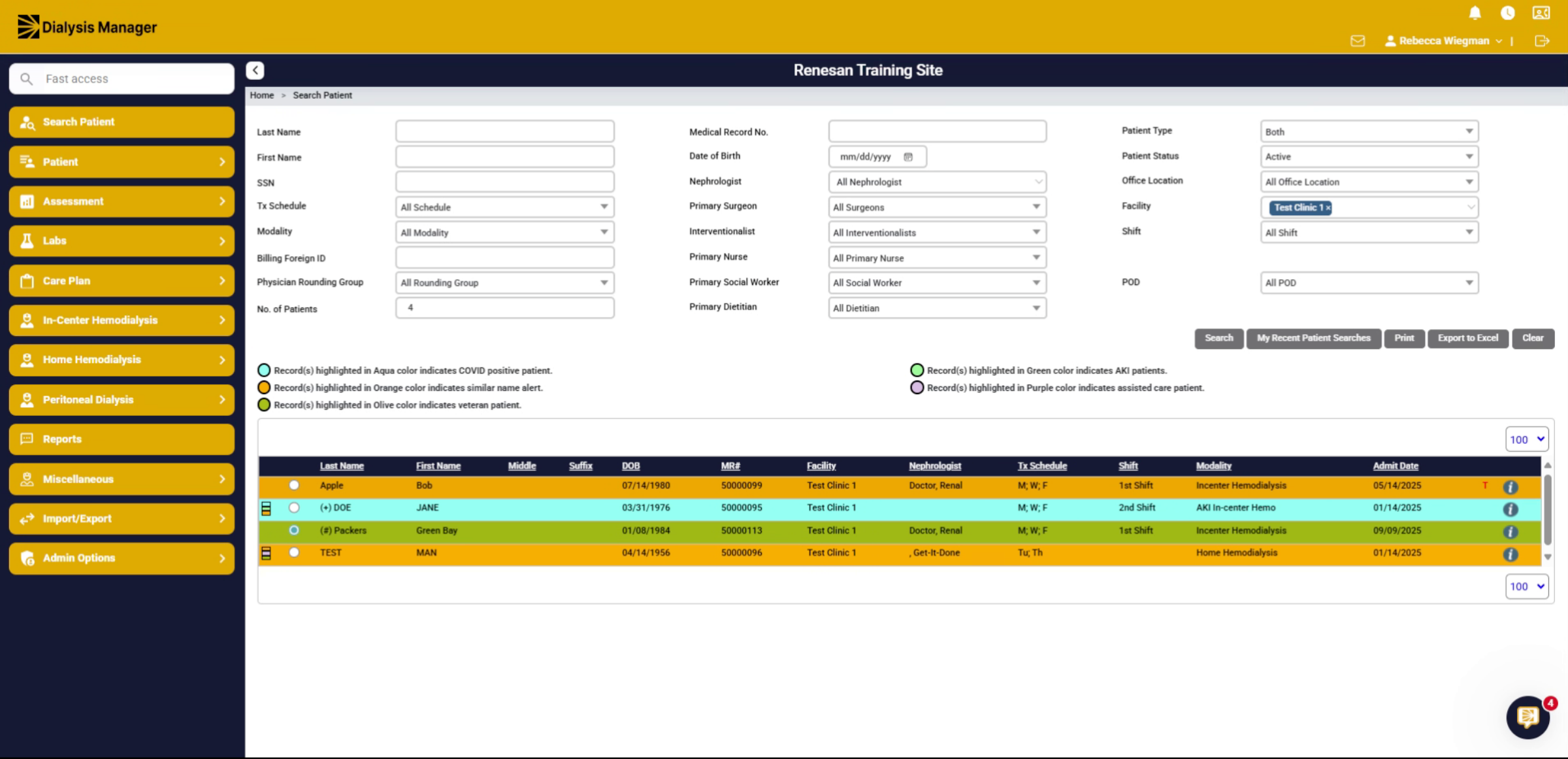Click the Last Name input field
This screenshot has width=1568, height=759.
(x=504, y=131)
